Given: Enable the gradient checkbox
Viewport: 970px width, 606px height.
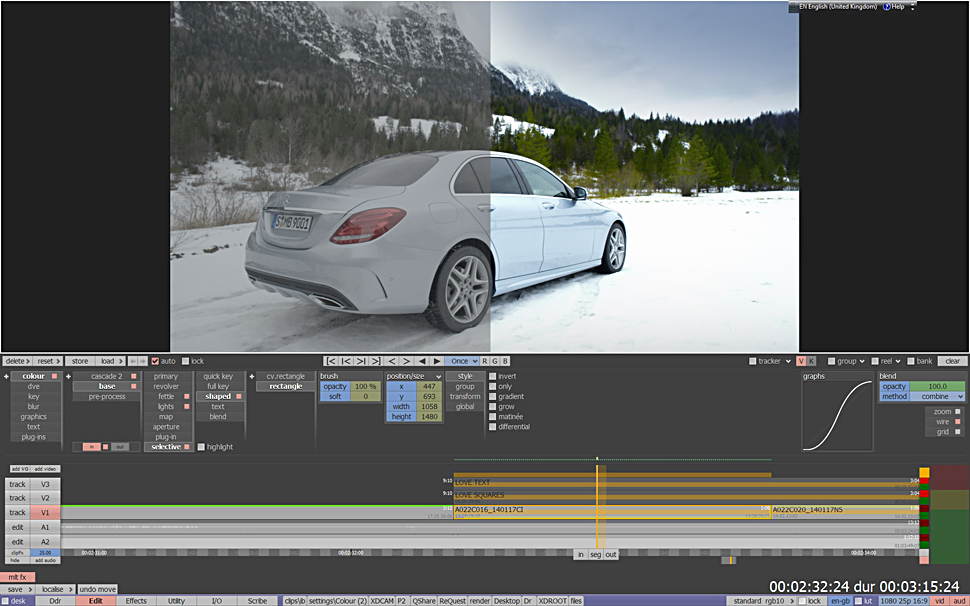Looking at the screenshot, I should point(493,397).
